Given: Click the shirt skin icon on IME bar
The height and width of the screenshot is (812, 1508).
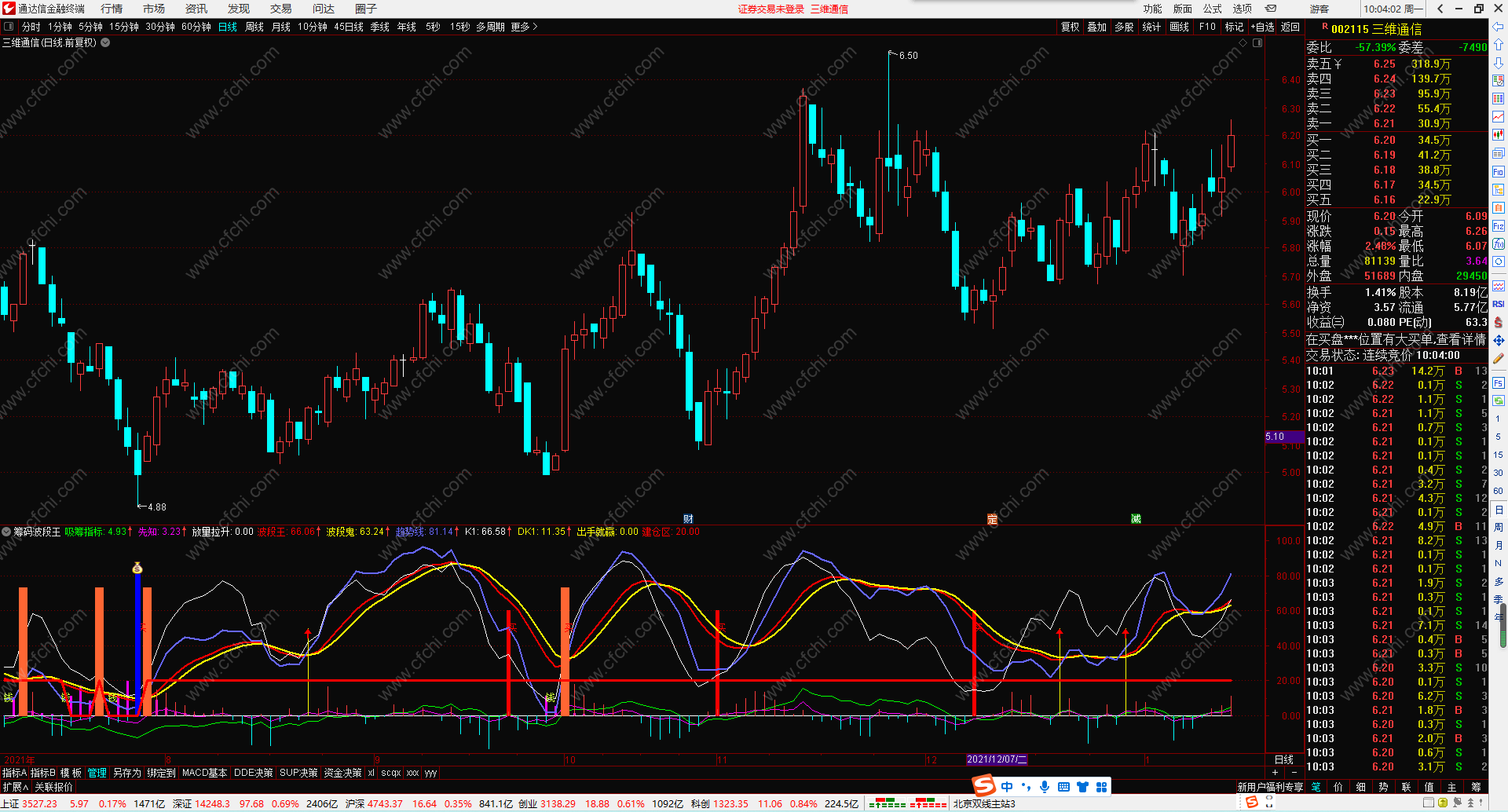Looking at the screenshot, I should tap(1082, 787).
